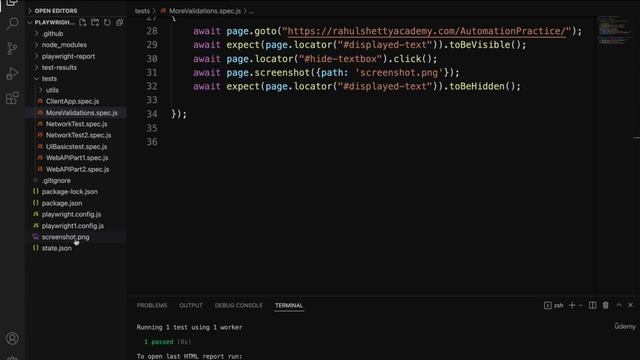Collapse all folders in explorer
The height and width of the screenshot is (360, 640).
(x=120, y=22)
